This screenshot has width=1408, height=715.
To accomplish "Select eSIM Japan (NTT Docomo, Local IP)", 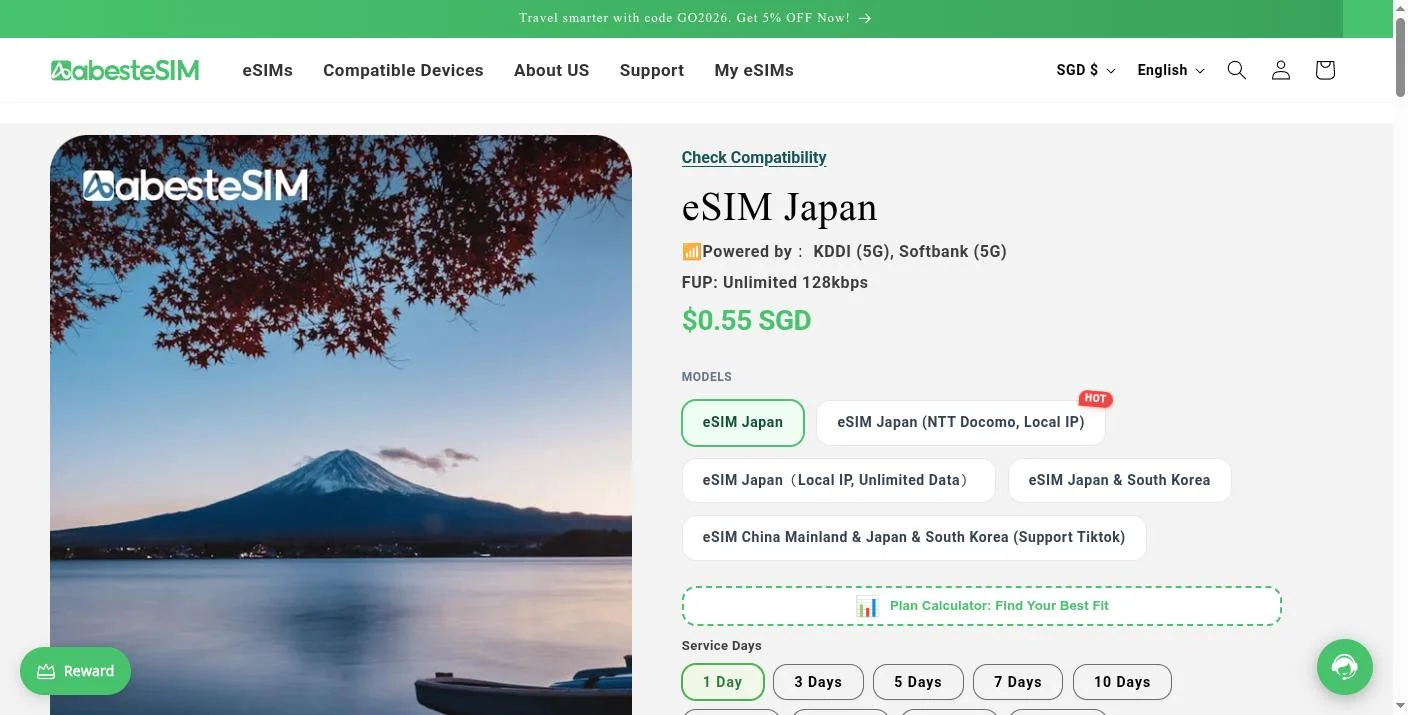I will click(961, 423).
